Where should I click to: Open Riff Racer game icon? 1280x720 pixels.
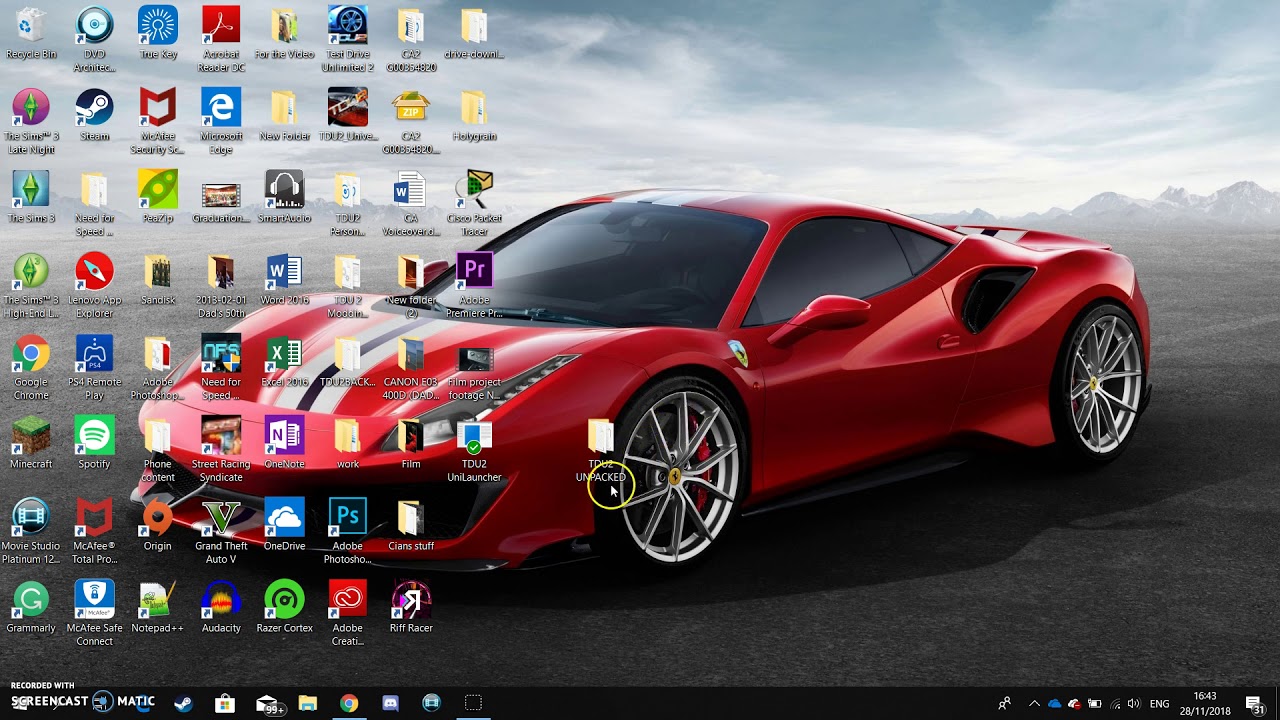[411, 607]
